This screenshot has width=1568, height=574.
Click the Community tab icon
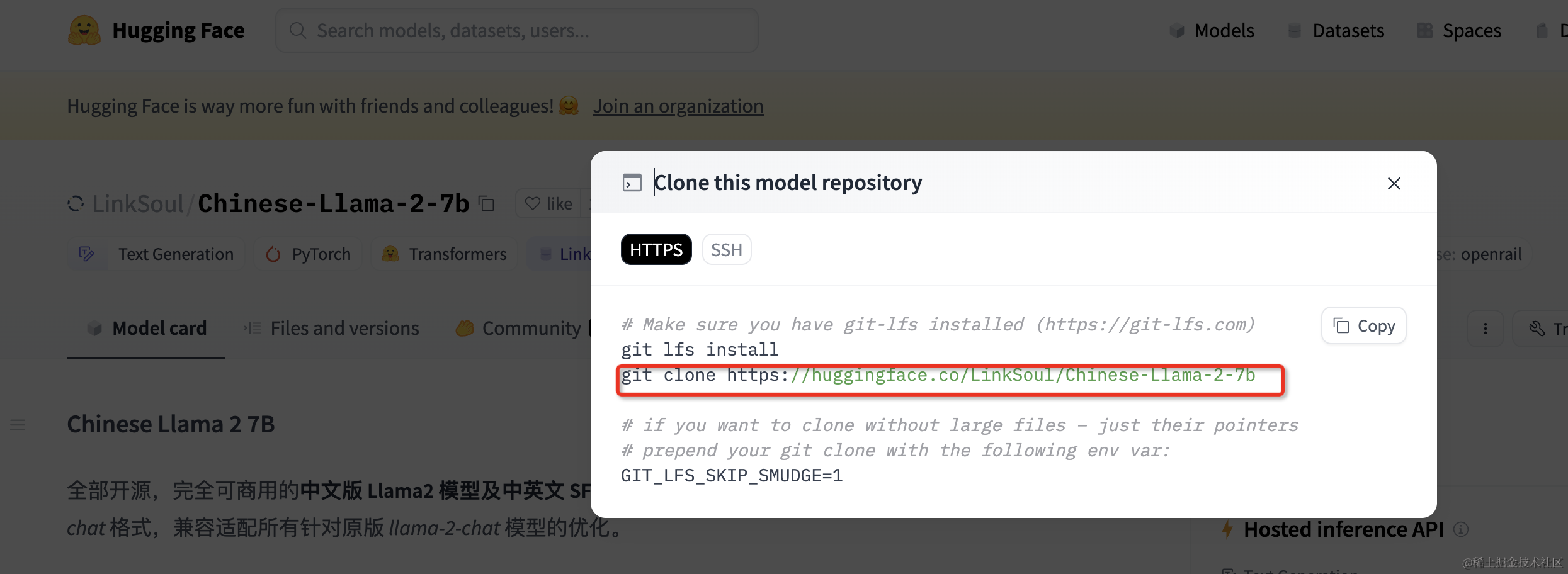pos(465,328)
